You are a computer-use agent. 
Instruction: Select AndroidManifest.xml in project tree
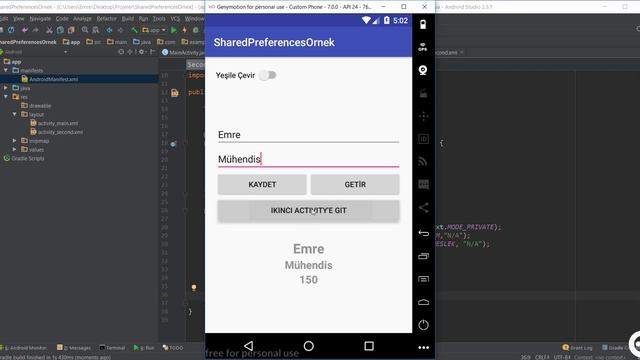coord(53,79)
